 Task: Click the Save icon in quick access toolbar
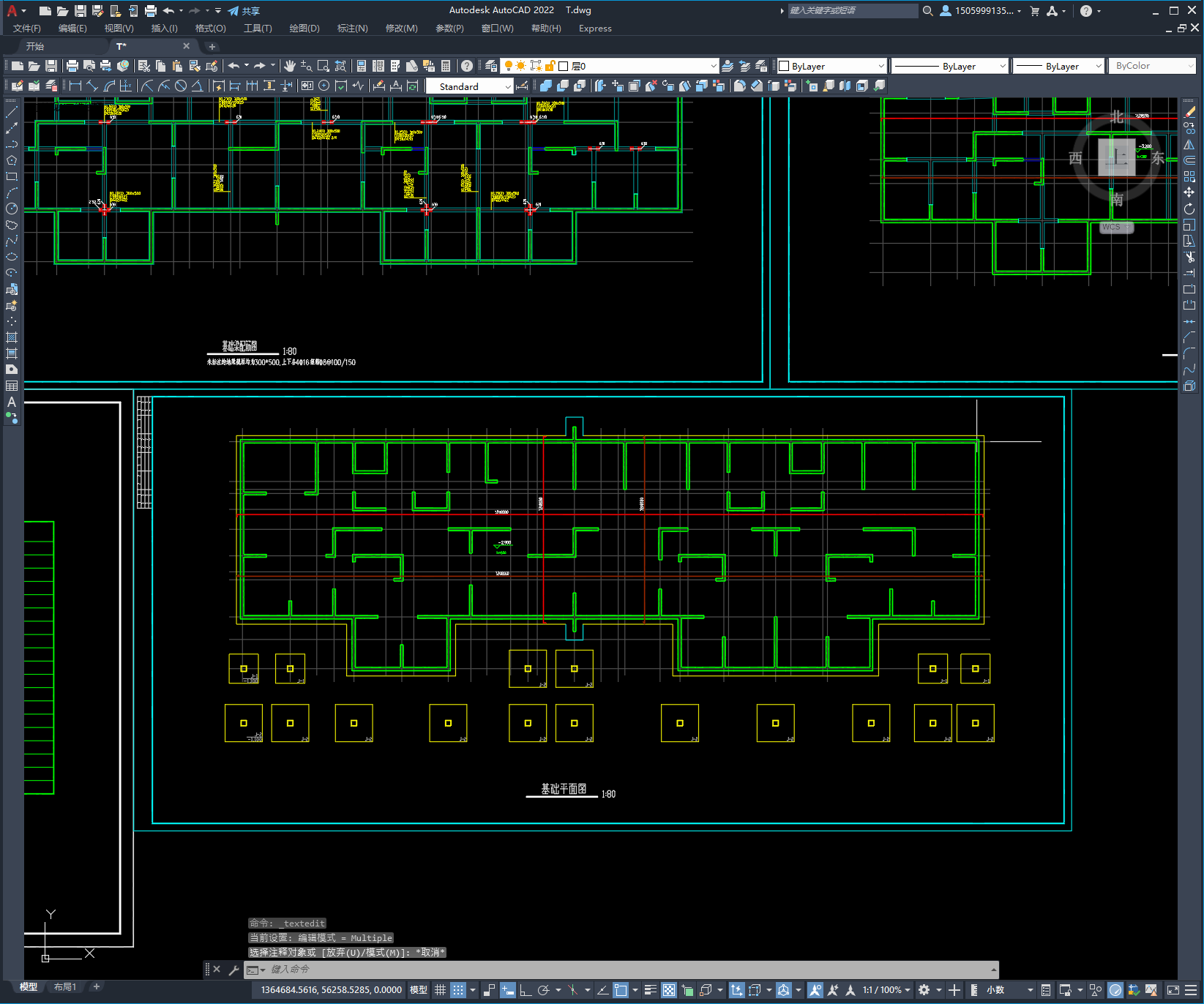tap(81, 11)
